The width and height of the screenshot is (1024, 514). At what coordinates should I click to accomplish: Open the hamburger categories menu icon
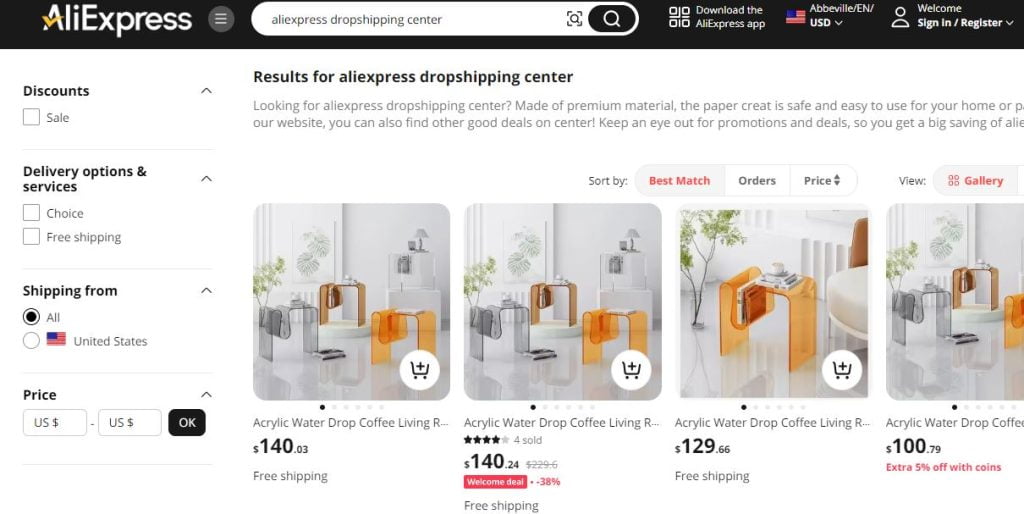[221, 19]
